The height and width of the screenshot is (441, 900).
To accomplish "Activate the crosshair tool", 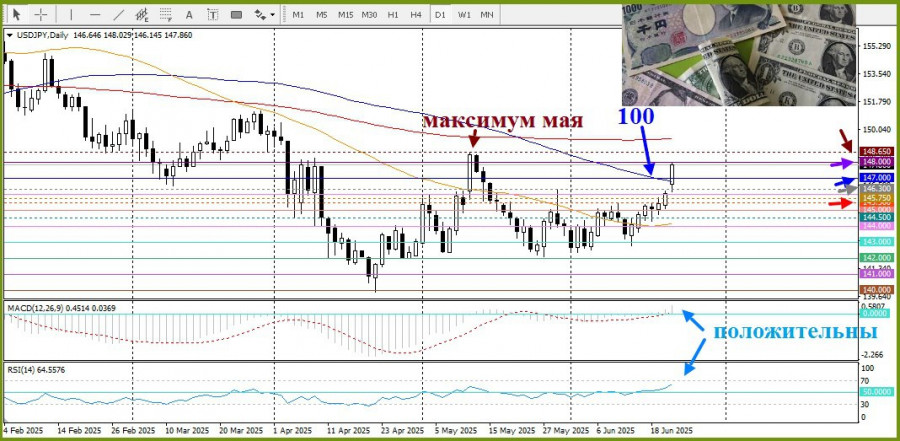I will (x=41, y=14).
